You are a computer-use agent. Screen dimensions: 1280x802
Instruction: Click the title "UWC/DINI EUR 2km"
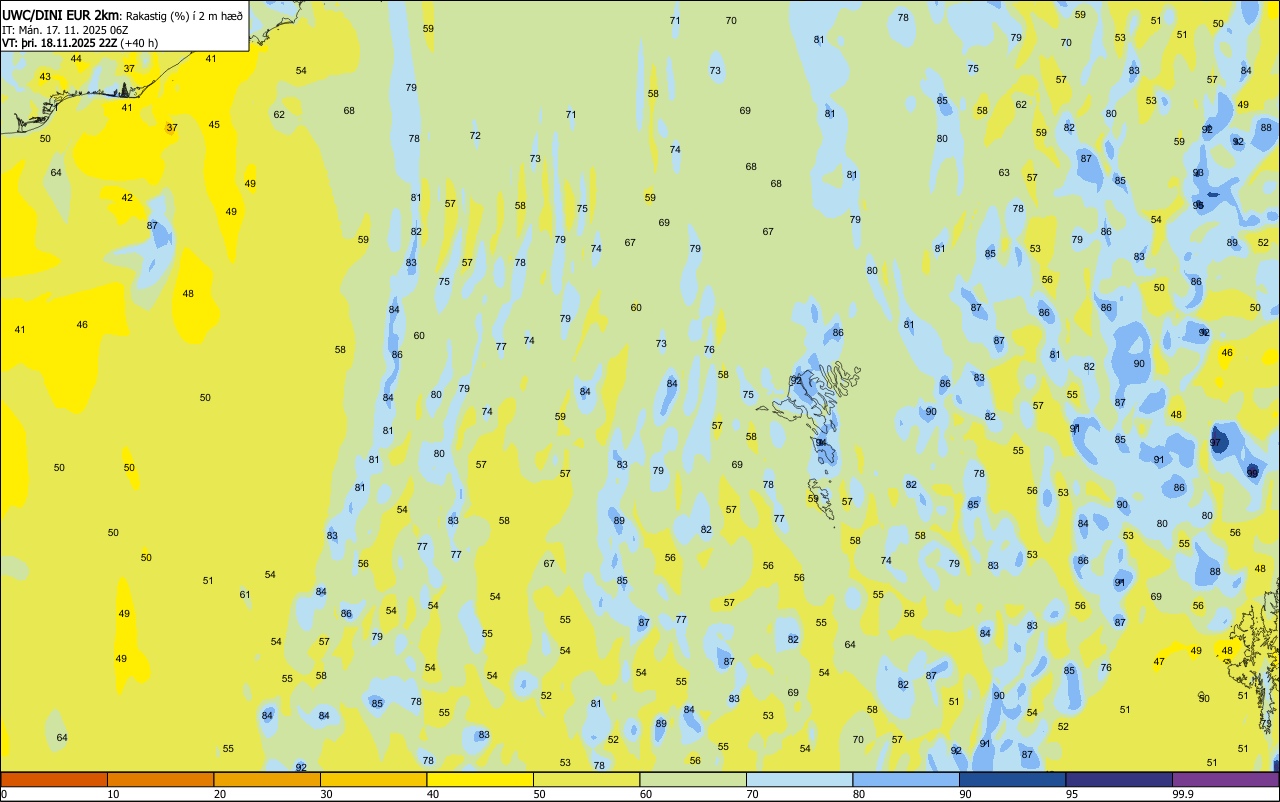61,15
